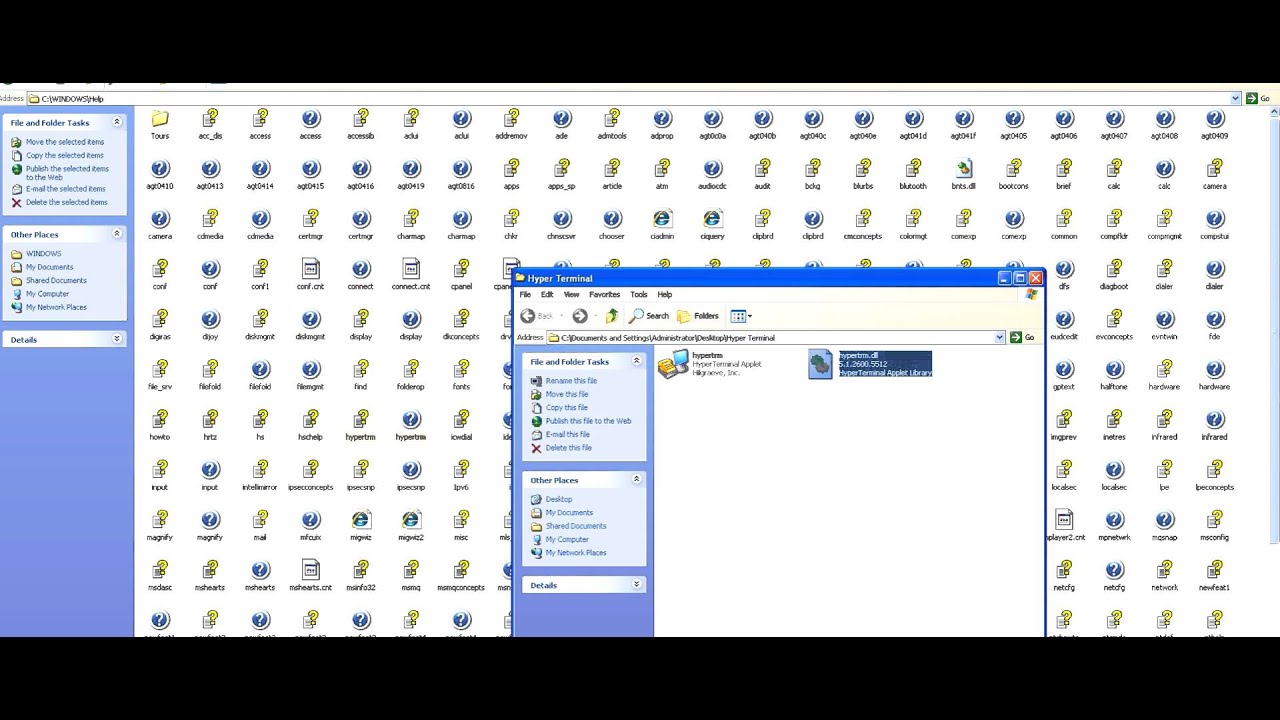Viewport: 1280px width, 720px height.
Task: Click Move the selected items in Help window
Action: pyautogui.click(x=64, y=142)
